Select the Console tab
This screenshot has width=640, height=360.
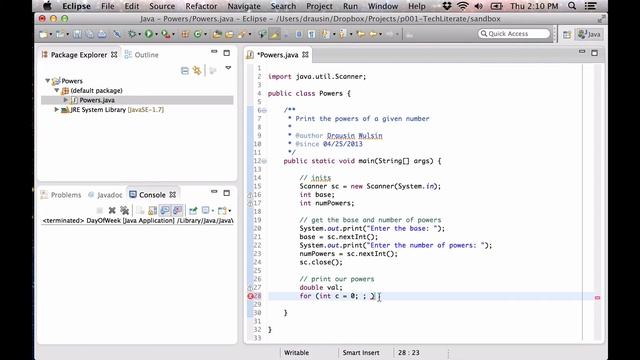click(x=152, y=195)
